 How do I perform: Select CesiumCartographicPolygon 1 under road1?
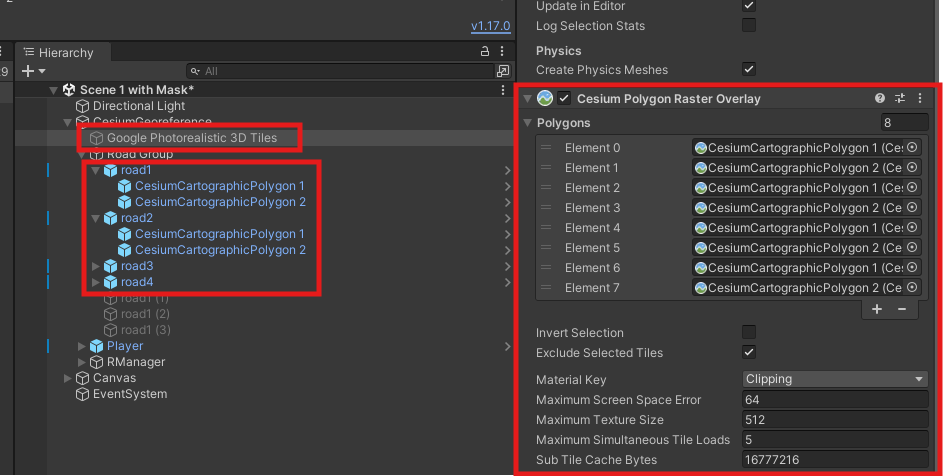click(x=220, y=186)
